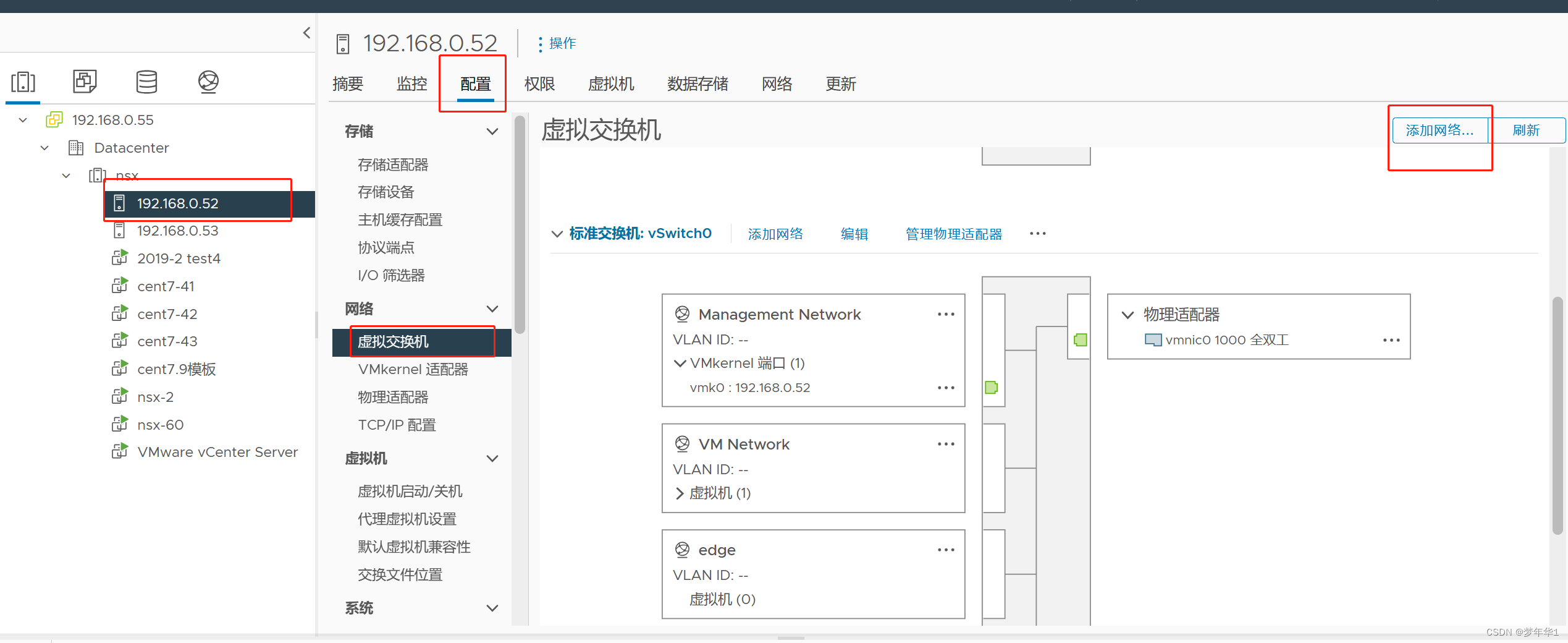Switch to the 监控 tab
1568x643 pixels.
point(412,84)
